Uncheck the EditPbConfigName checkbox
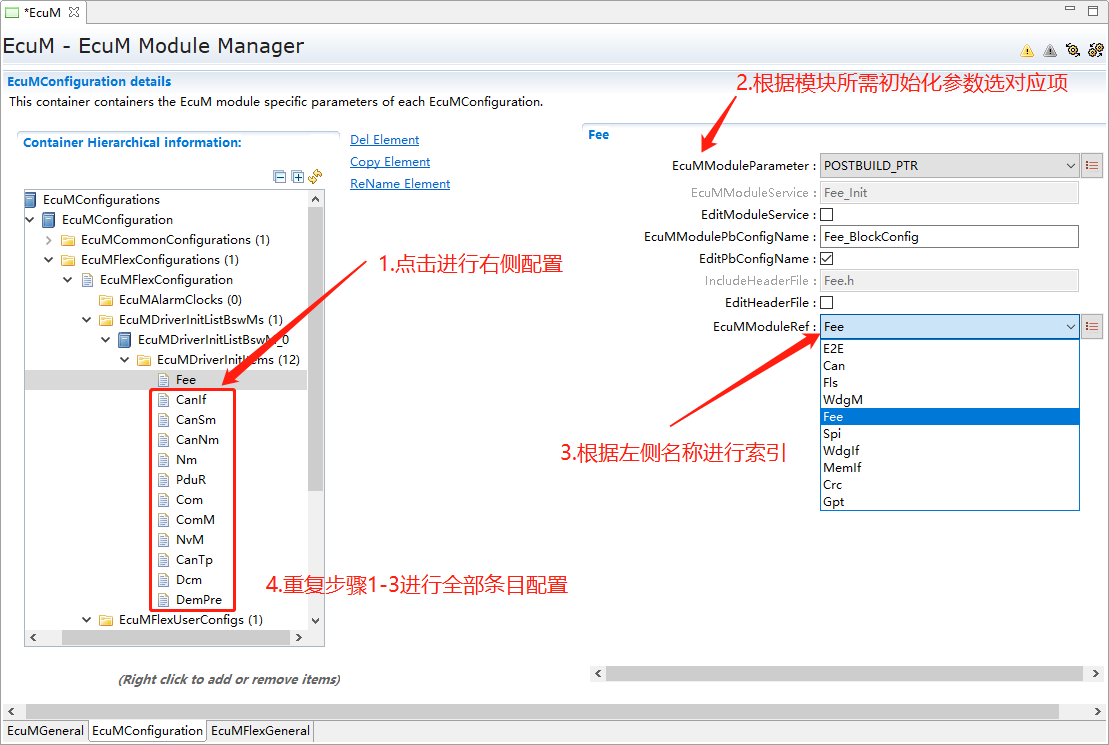Viewport: 1109px width, 745px height. coord(826,259)
